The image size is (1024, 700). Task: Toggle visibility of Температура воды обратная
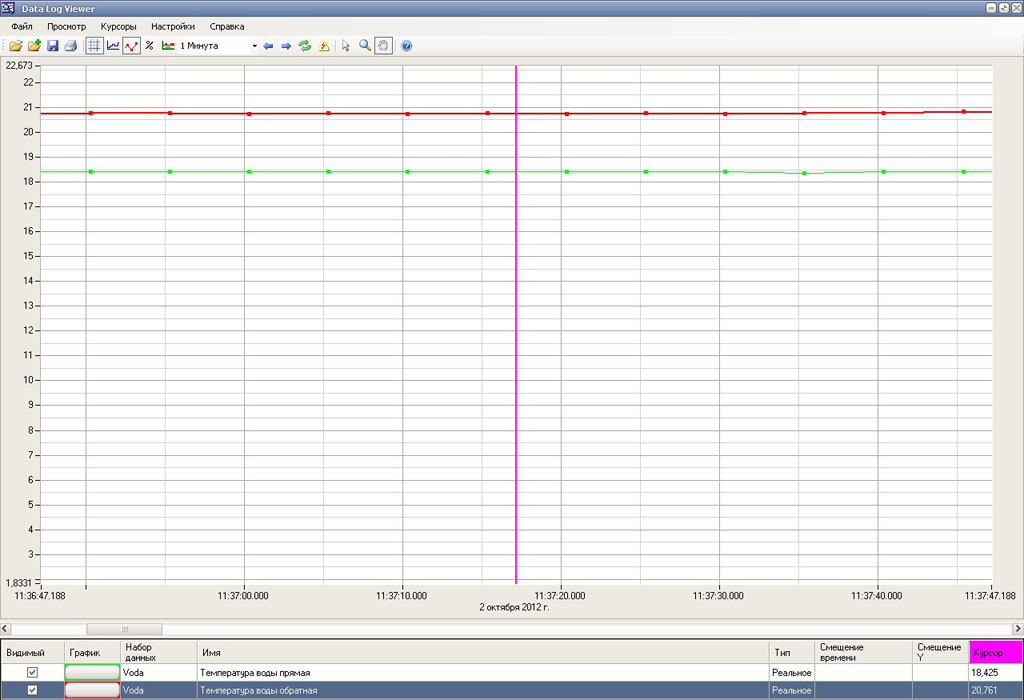point(32,690)
